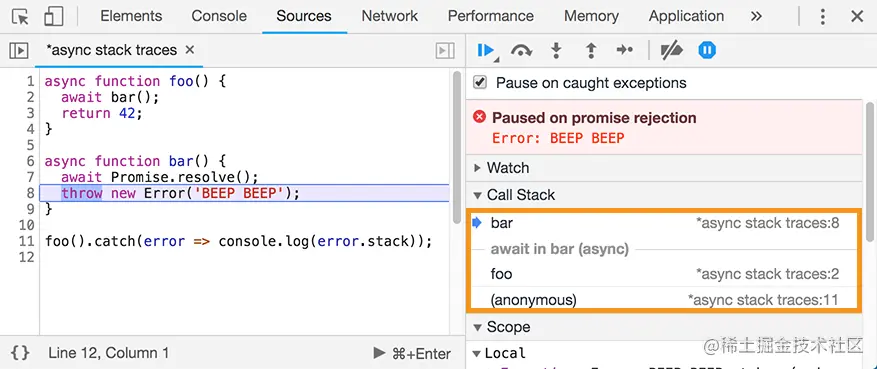Open the Memory tab
Image resolution: width=877 pixels, height=369 pixels.
tap(591, 16)
